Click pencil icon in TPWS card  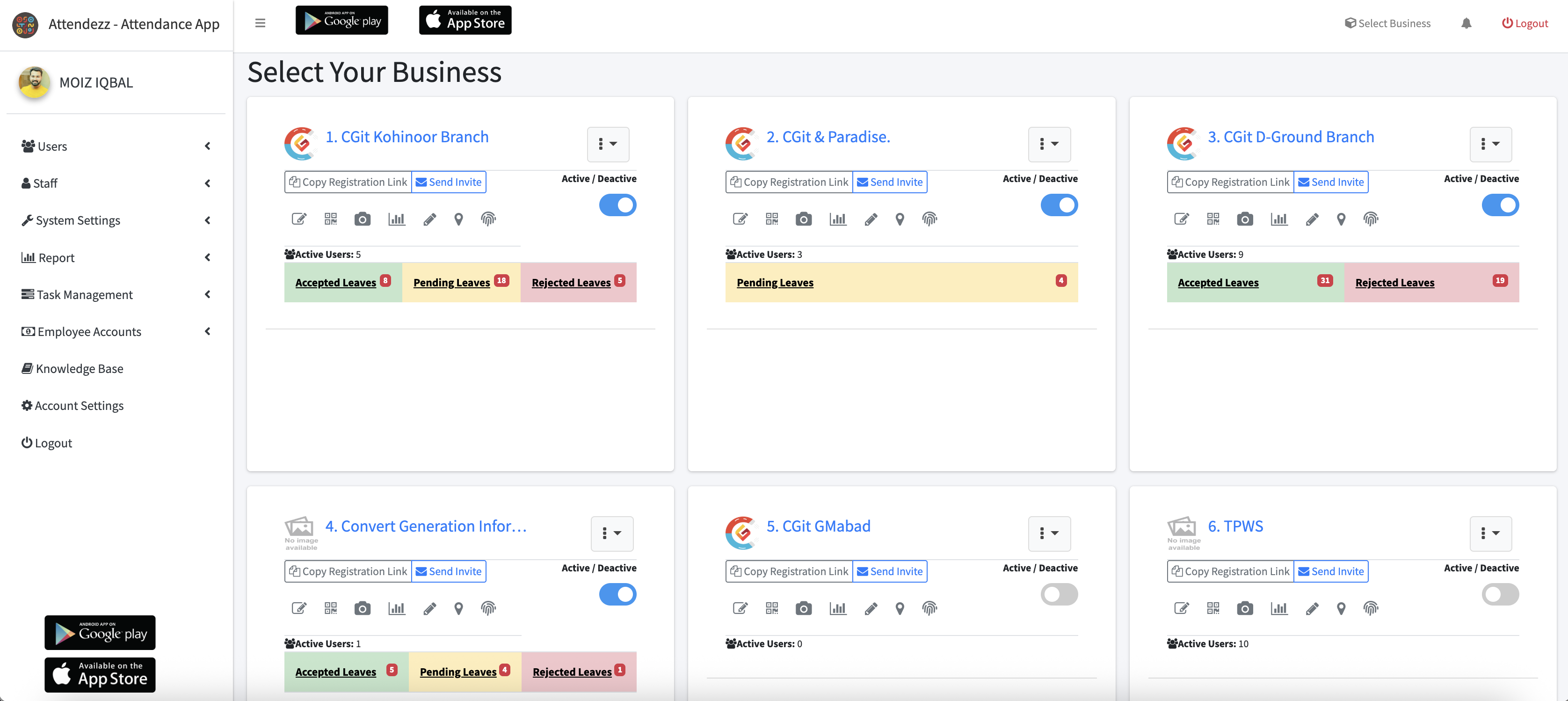tap(1312, 608)
